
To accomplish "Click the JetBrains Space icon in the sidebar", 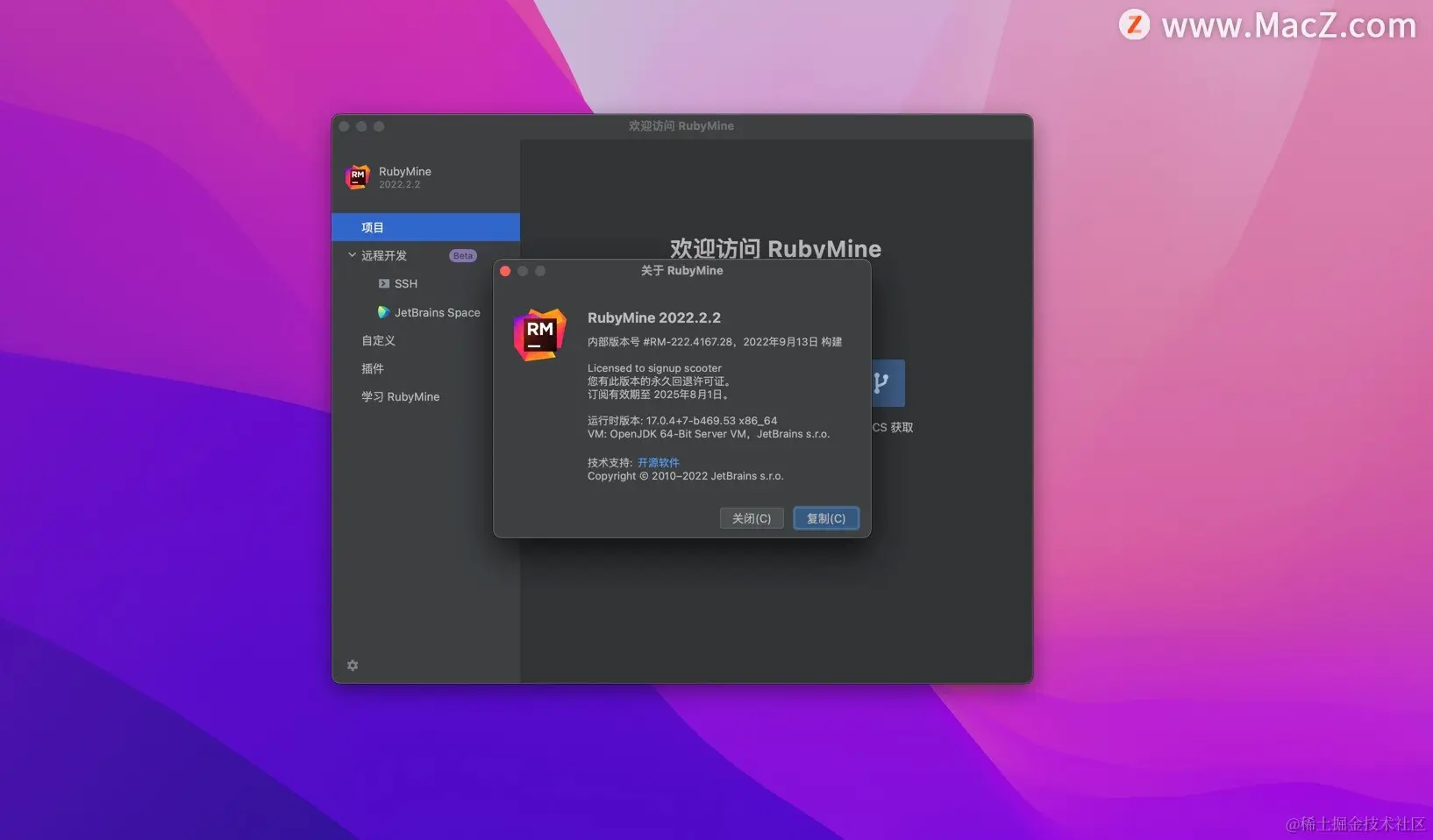I will (383, 312).
